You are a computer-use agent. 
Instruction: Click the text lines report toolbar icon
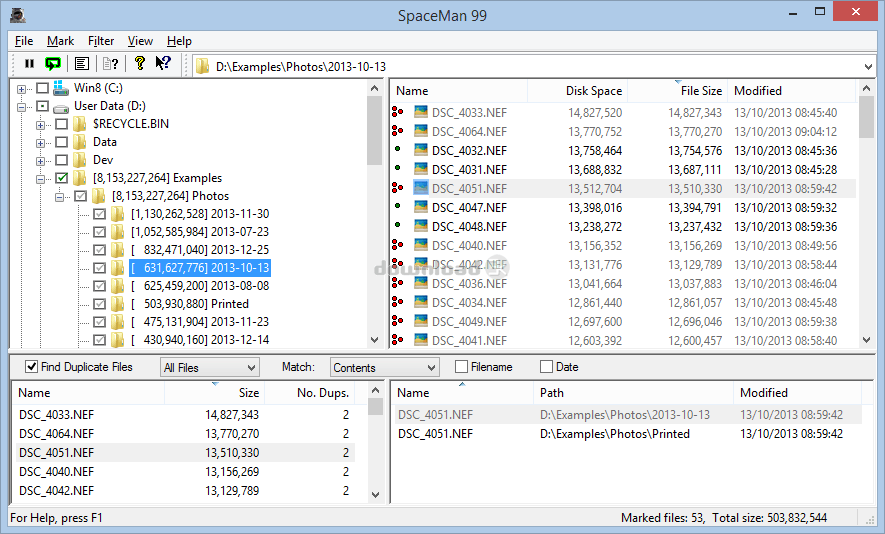click(x=82, y=64)
